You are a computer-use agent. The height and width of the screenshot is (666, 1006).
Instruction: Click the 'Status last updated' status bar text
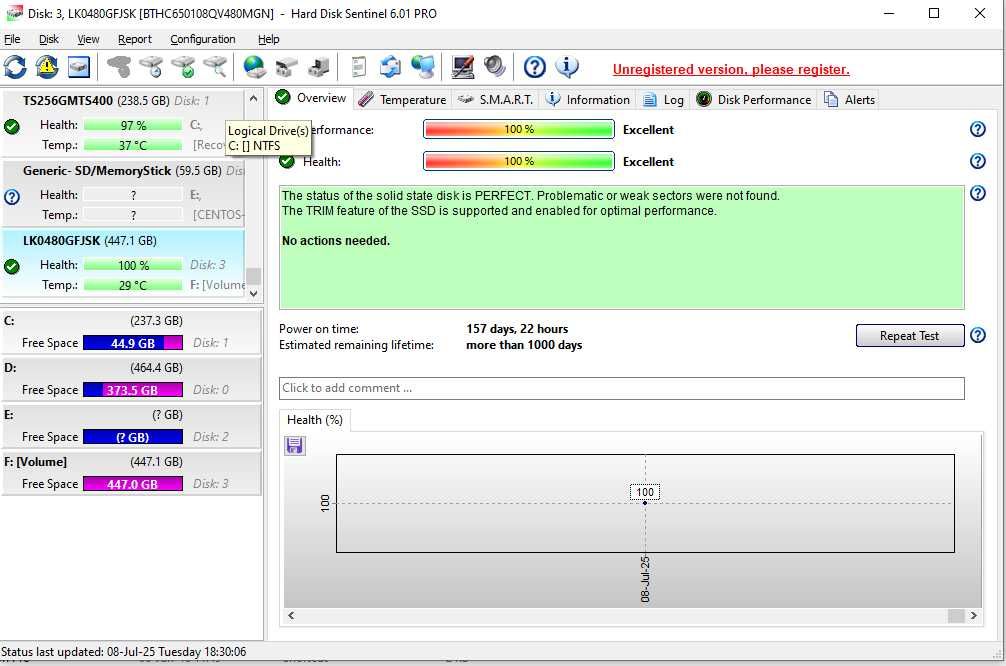click(123, 651)
